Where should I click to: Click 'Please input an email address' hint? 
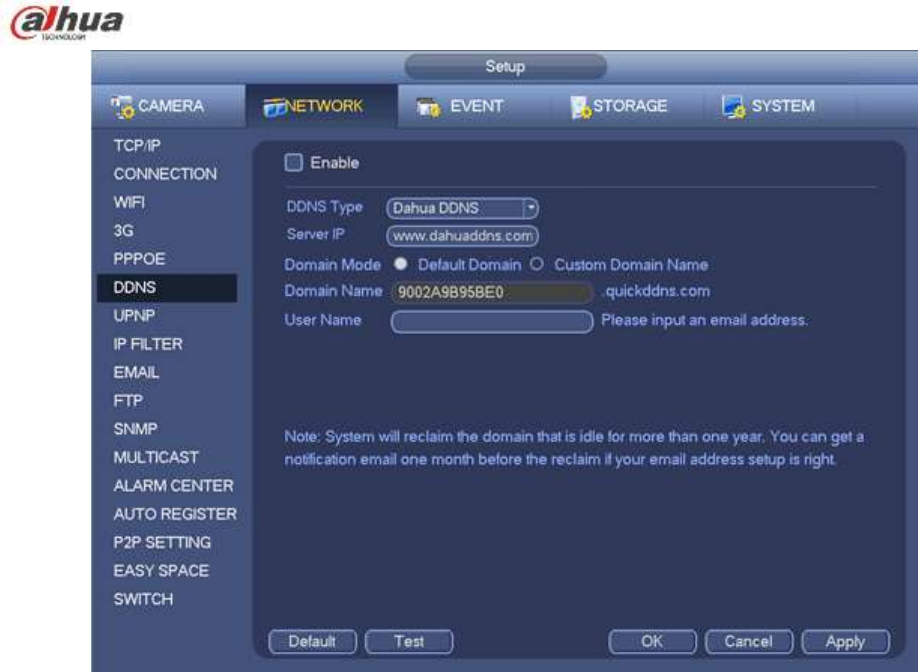click(x=705, y=320)
